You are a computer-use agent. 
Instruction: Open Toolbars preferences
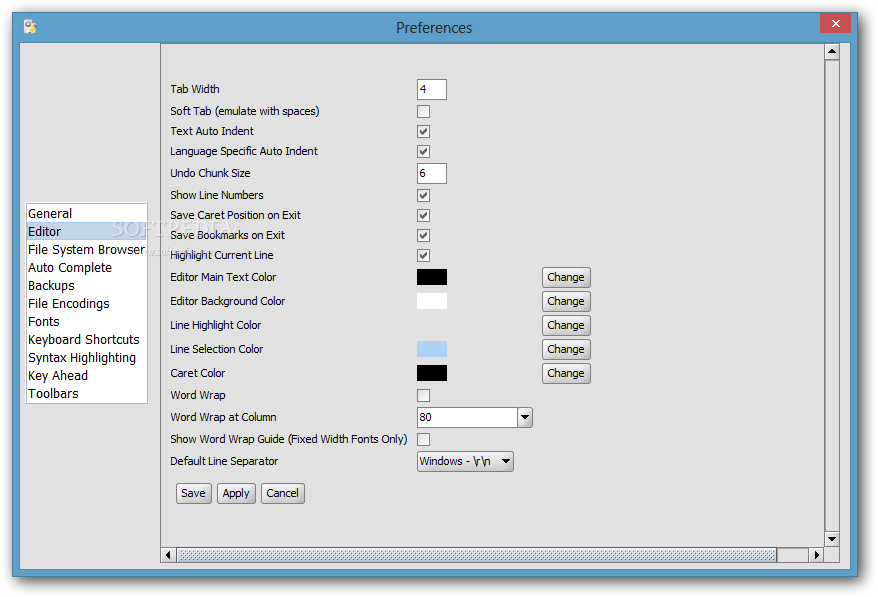click(86, 393)
